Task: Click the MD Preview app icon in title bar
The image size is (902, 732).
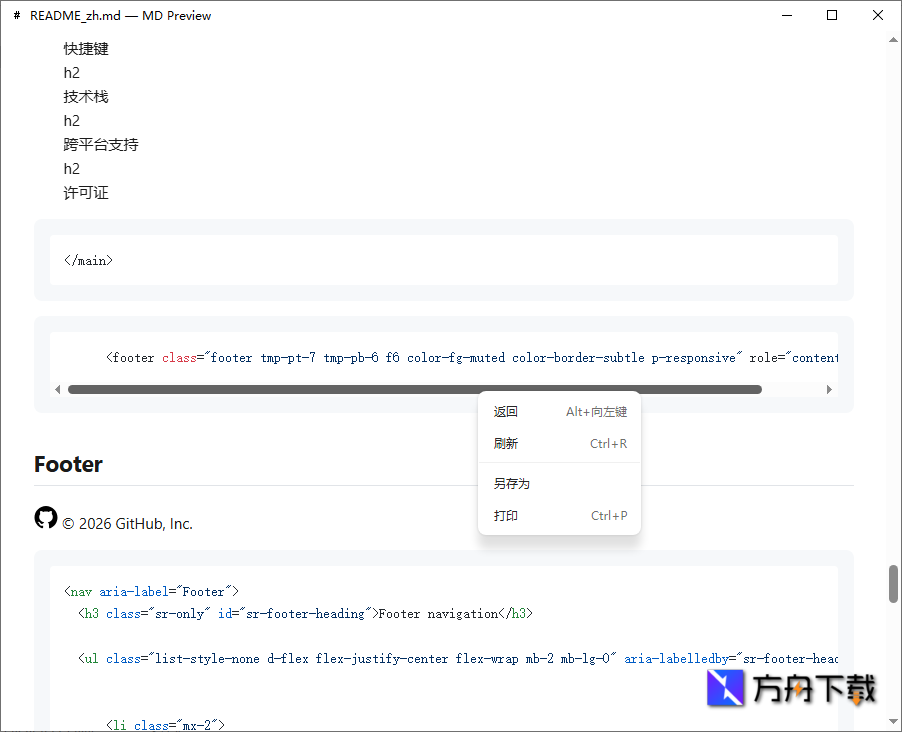Action: coord(17,16)
